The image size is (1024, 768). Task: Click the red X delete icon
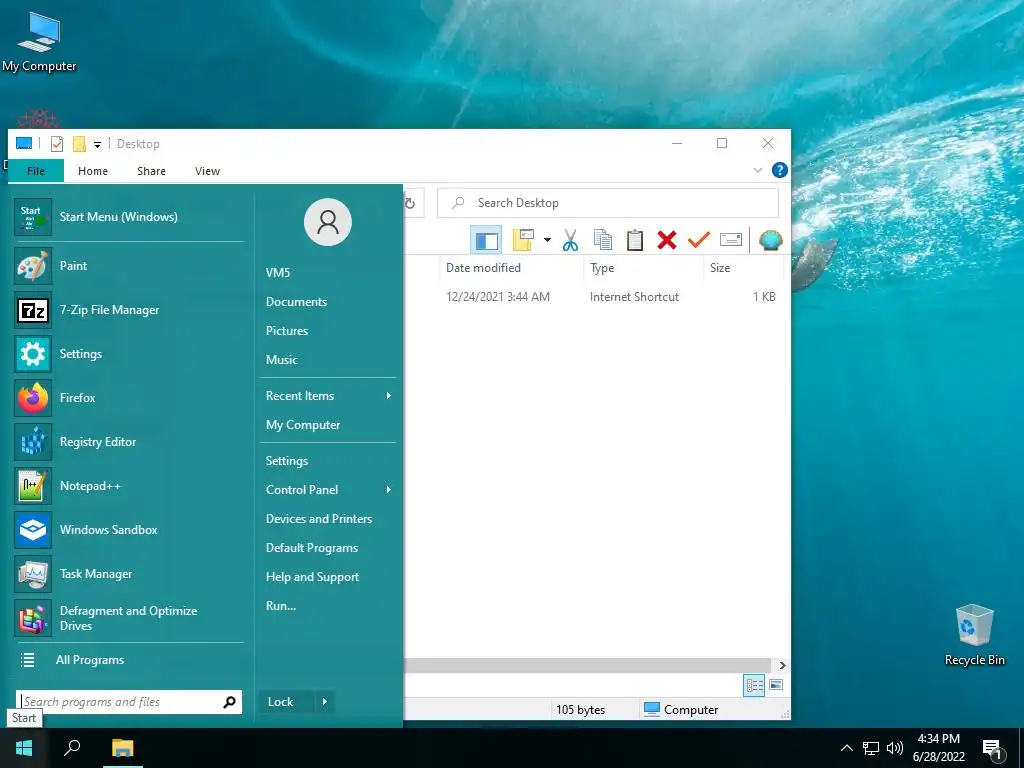pos(667,240)
